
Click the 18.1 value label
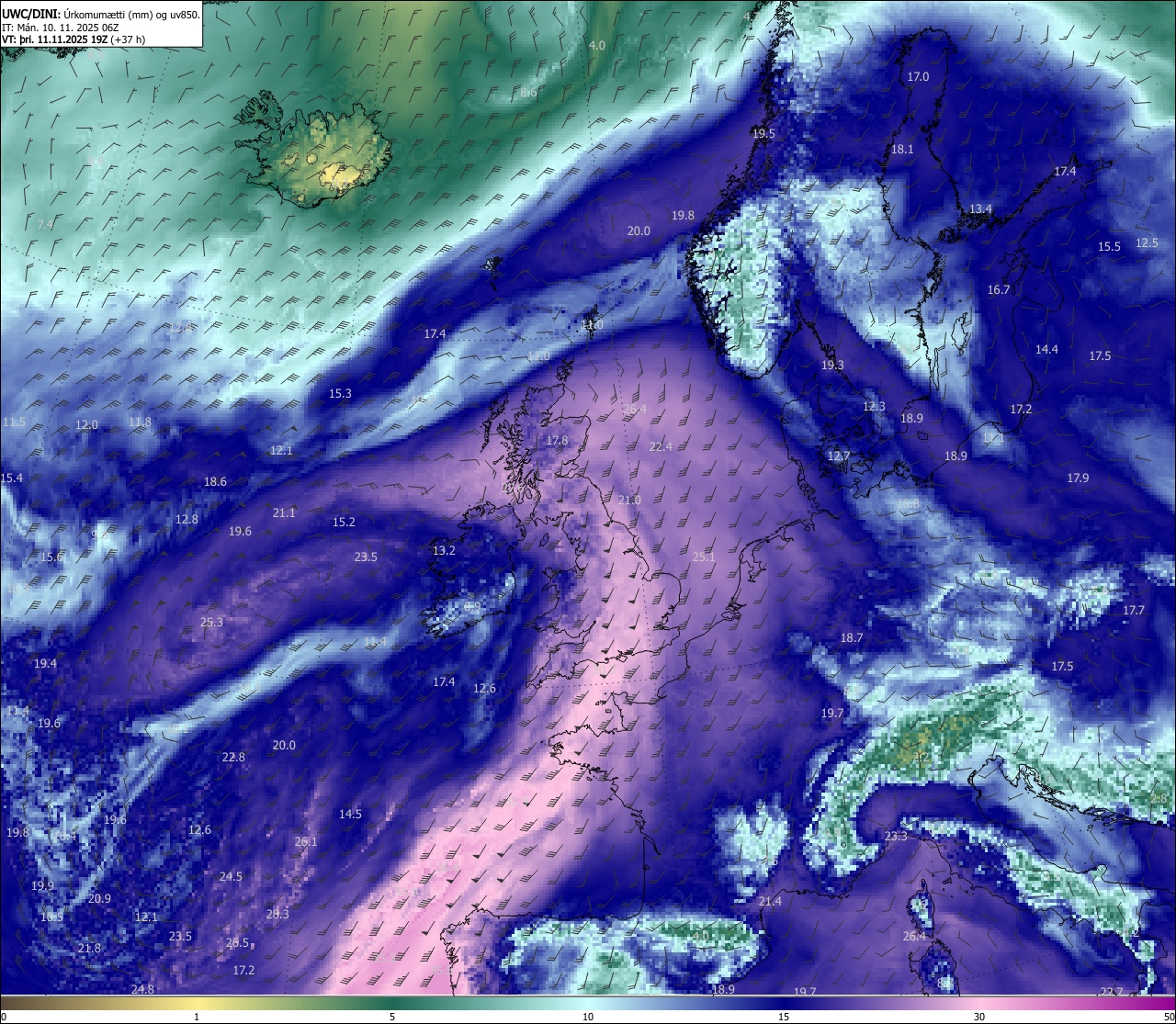click(902, 149)
